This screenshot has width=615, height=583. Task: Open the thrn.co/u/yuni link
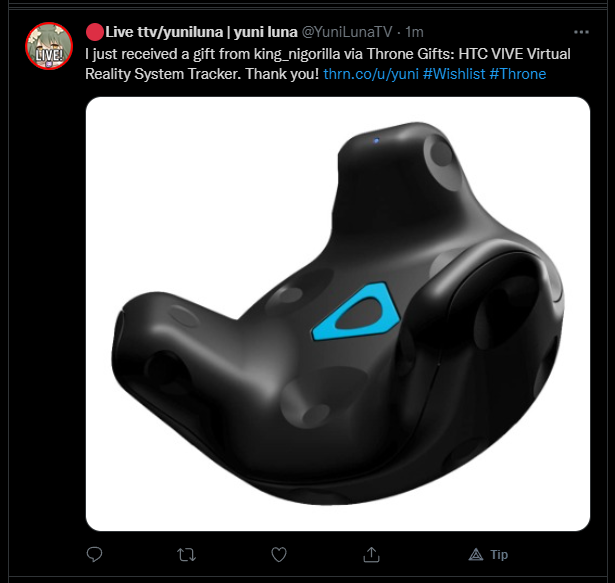point(371,74)
